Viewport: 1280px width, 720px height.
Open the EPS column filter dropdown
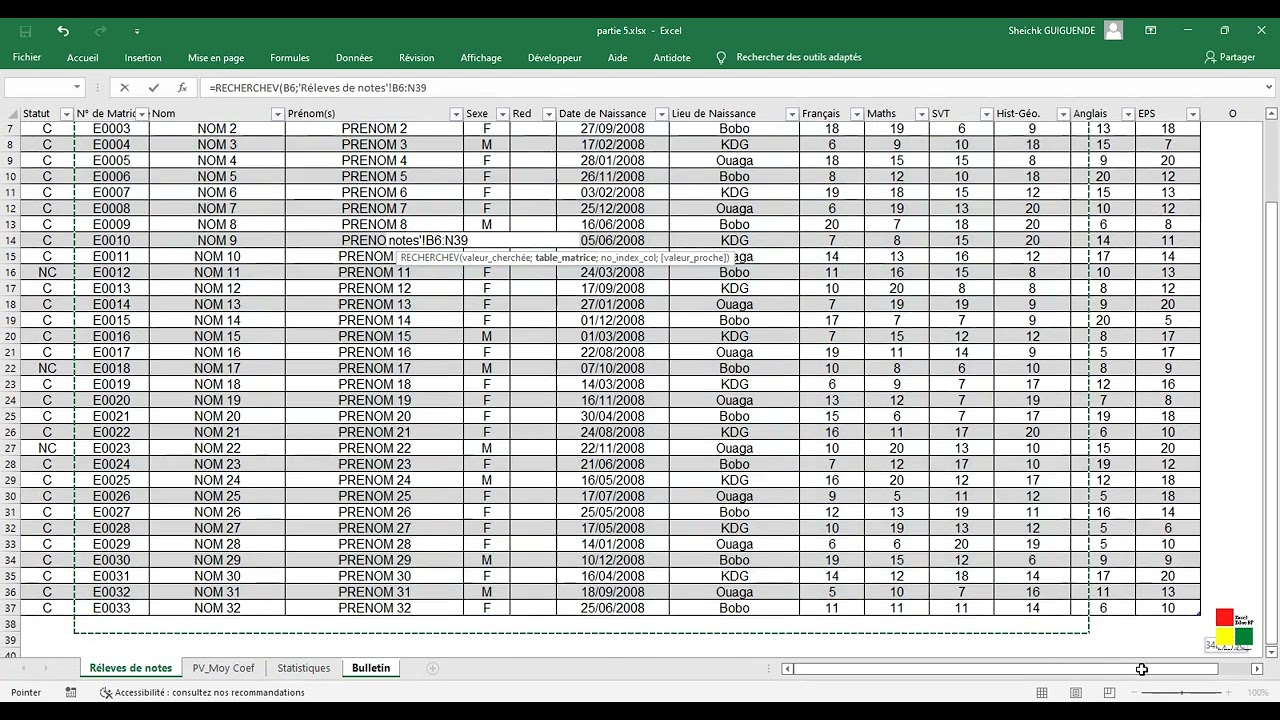(1192, 114)
